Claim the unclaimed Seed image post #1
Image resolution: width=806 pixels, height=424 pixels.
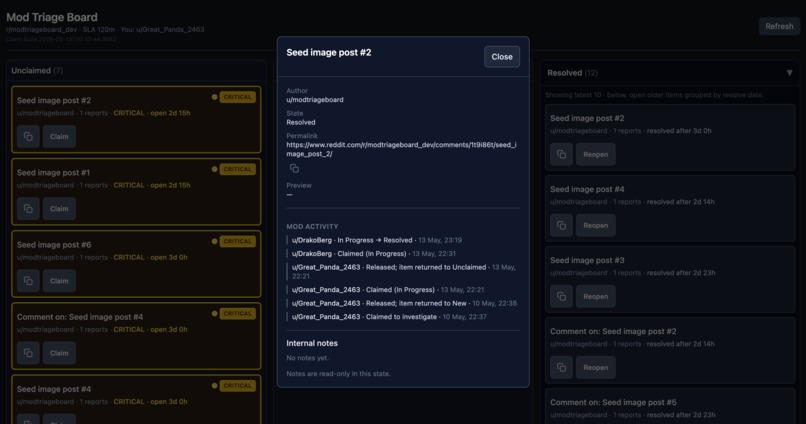pos(59,209)
